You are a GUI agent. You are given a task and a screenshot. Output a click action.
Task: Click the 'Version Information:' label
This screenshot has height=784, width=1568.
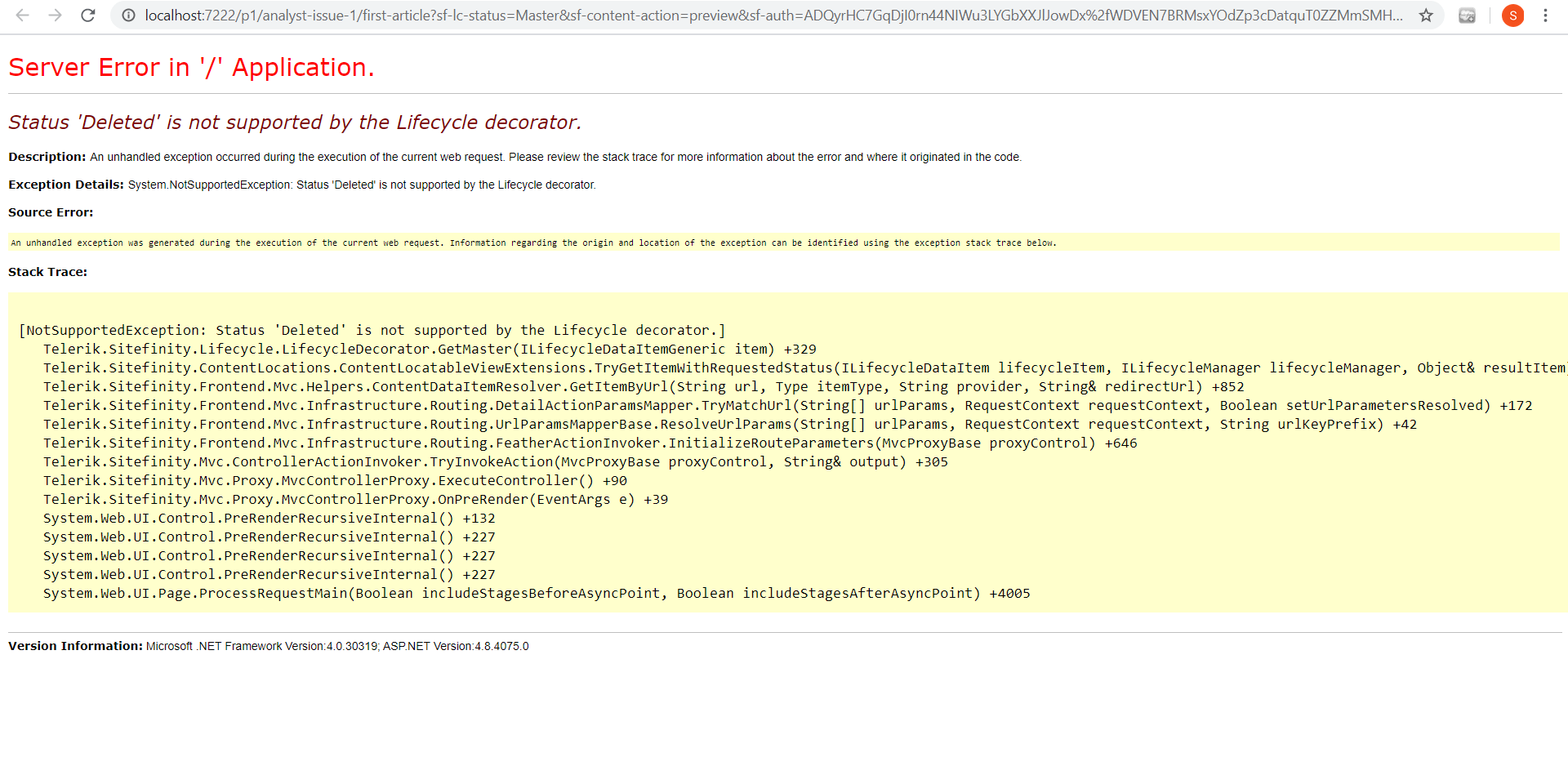(x=75, y=646)
